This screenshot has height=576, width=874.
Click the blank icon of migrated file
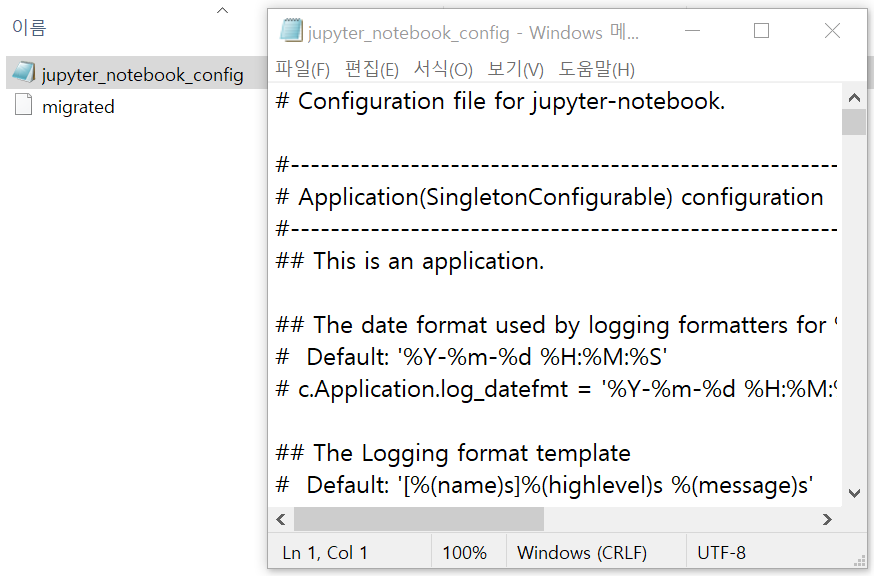[x=23, y=104]
